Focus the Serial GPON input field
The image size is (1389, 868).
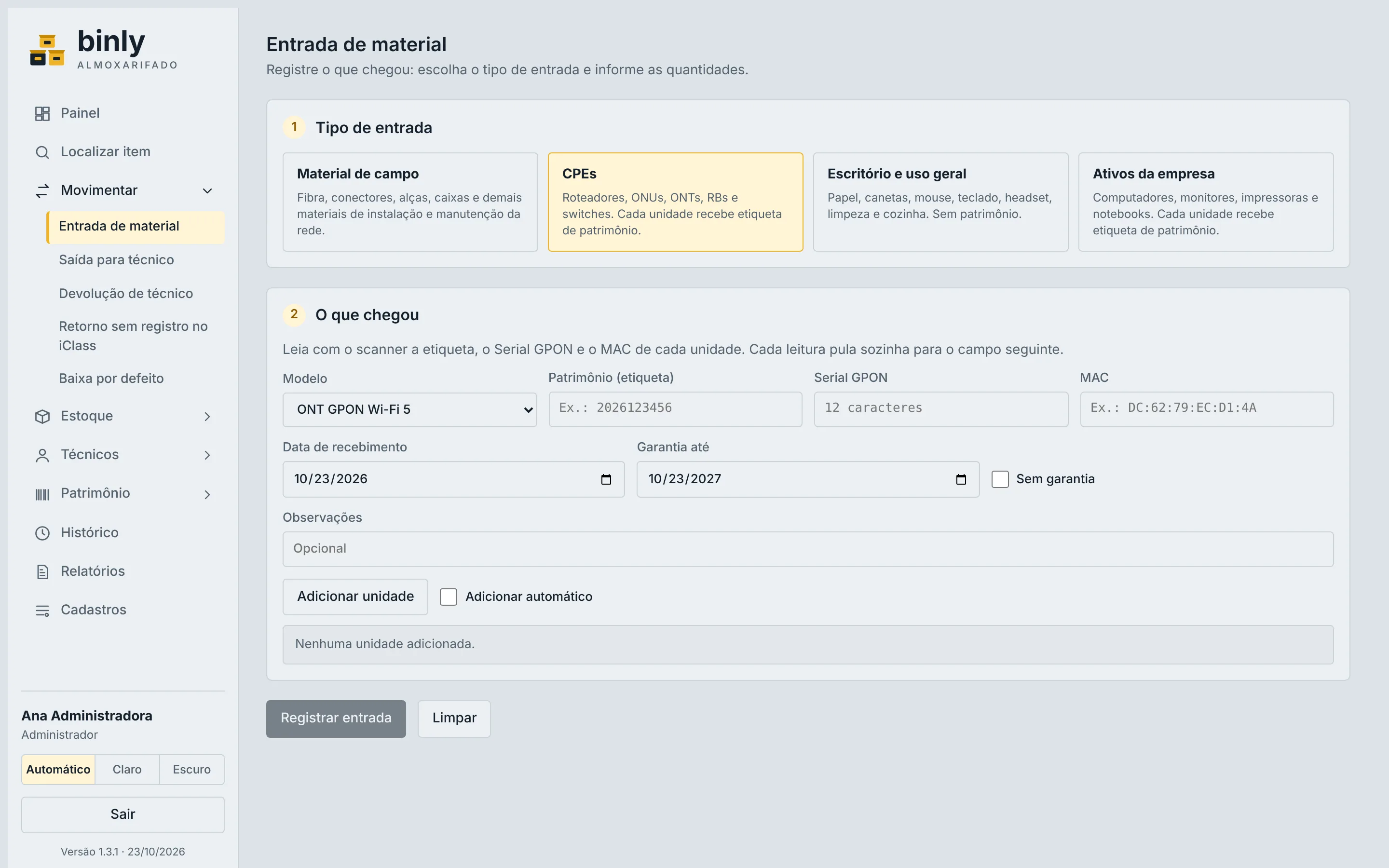941,409
